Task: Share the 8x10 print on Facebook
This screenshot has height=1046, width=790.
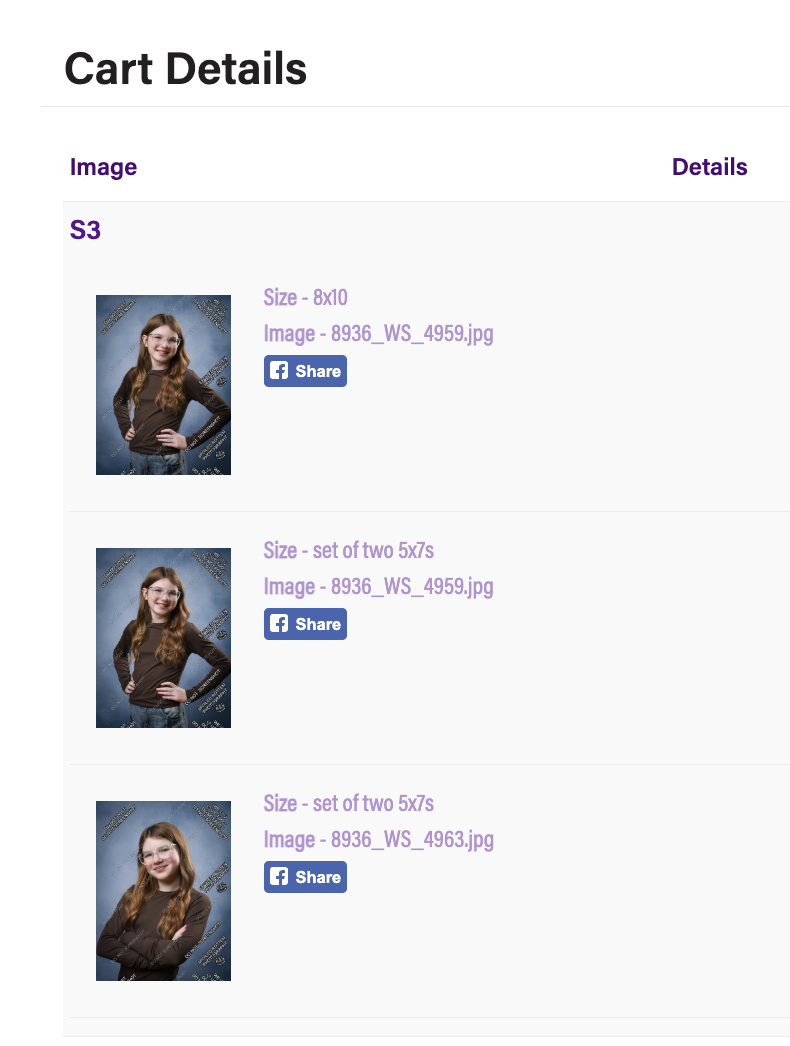Action: click(x=306, y=371)
